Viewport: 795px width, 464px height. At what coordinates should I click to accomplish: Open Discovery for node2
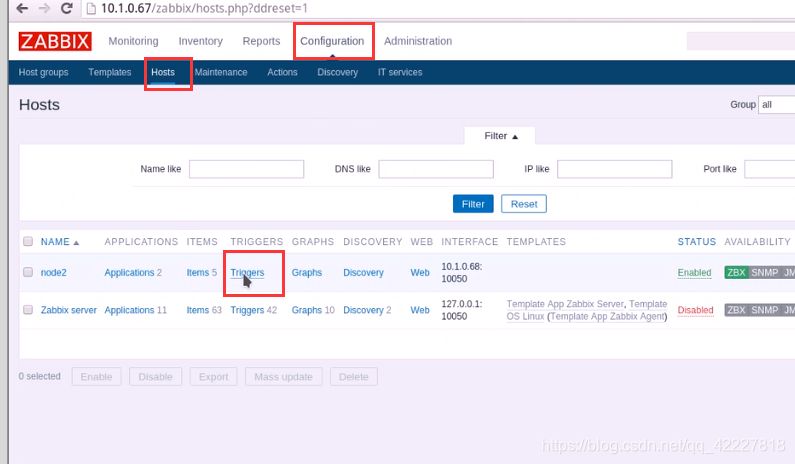pos(364,272)
